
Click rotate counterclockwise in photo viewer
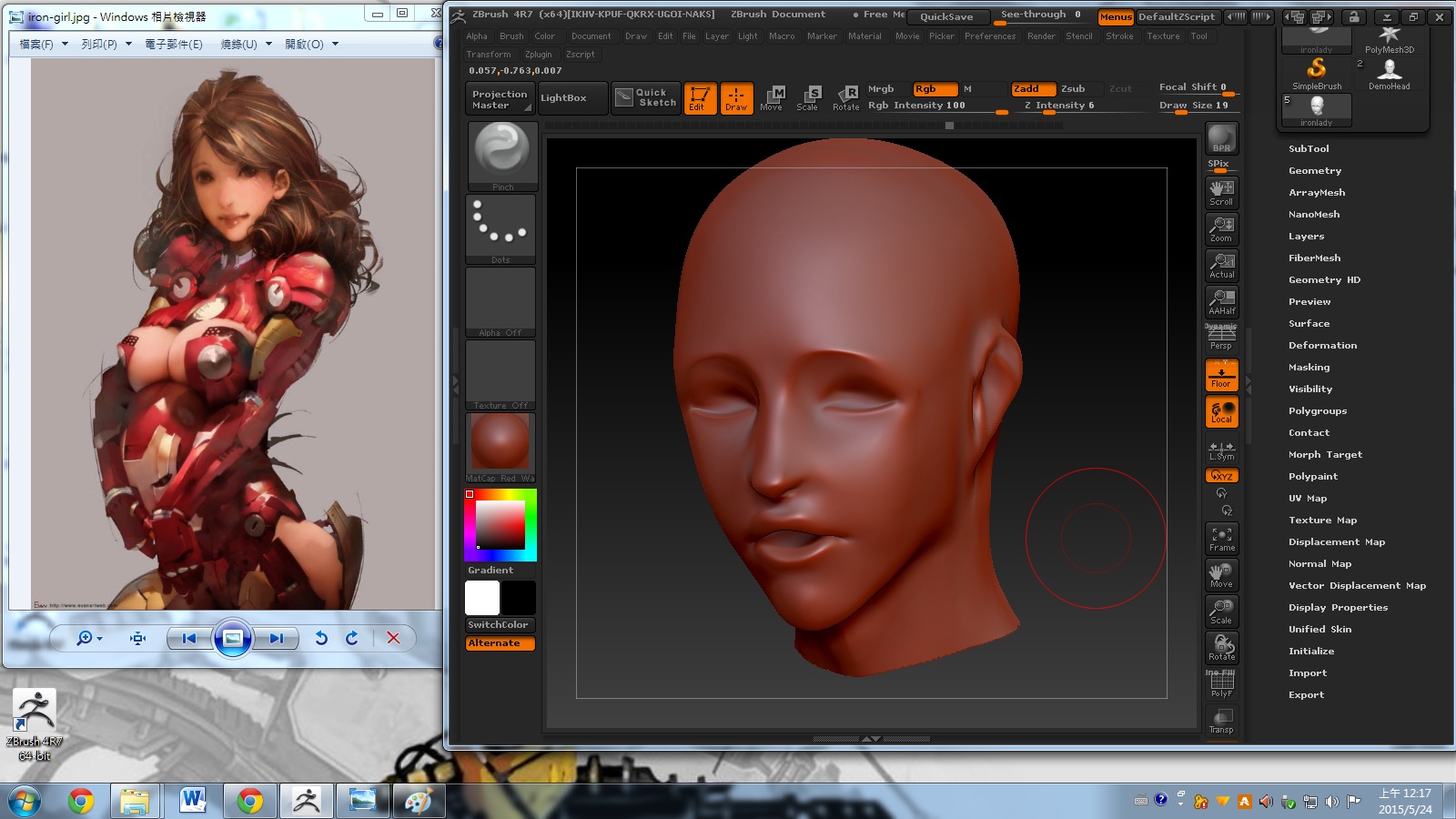click(x=320, y=638)
